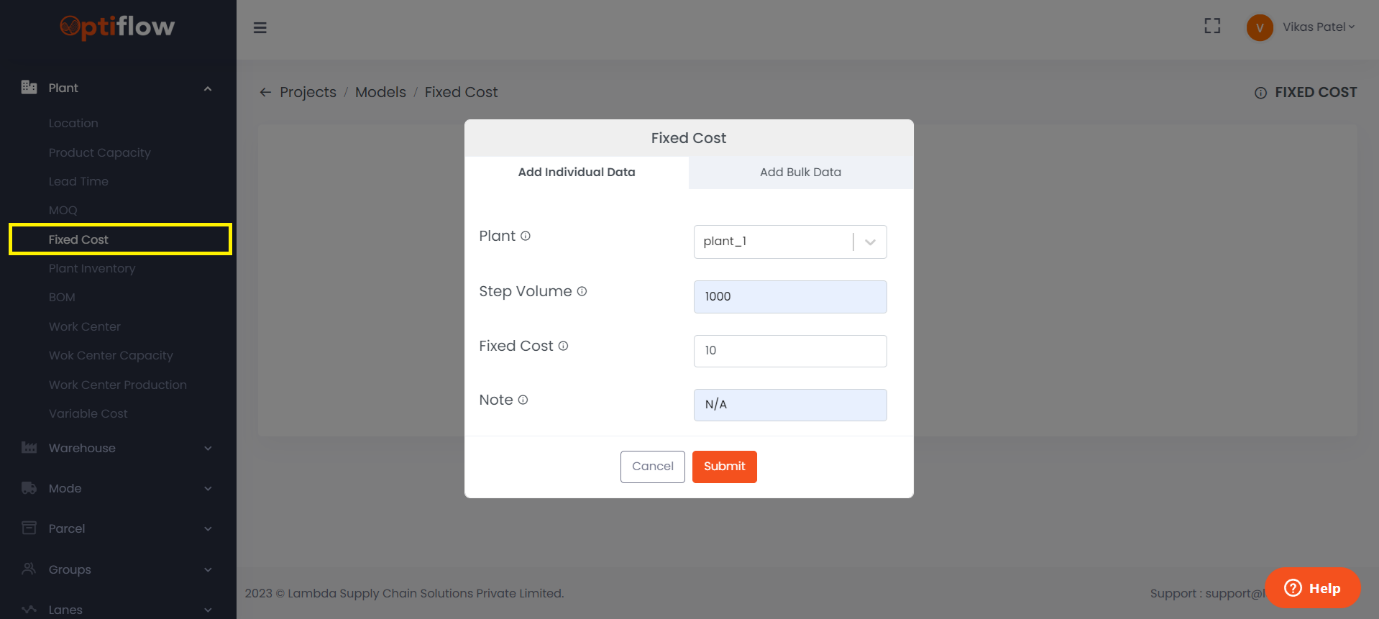Open Product Capacity in the sidebar

point(100,153)
